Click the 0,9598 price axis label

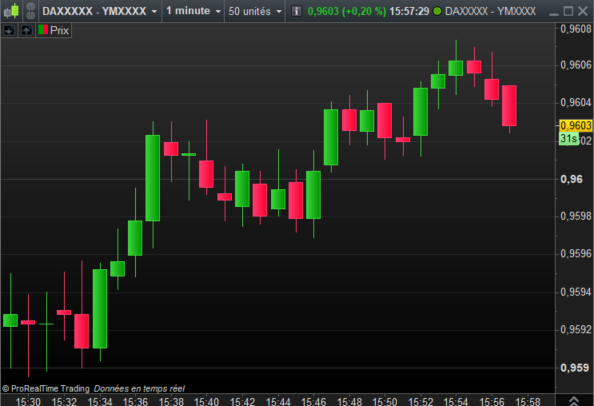point(576,216)
